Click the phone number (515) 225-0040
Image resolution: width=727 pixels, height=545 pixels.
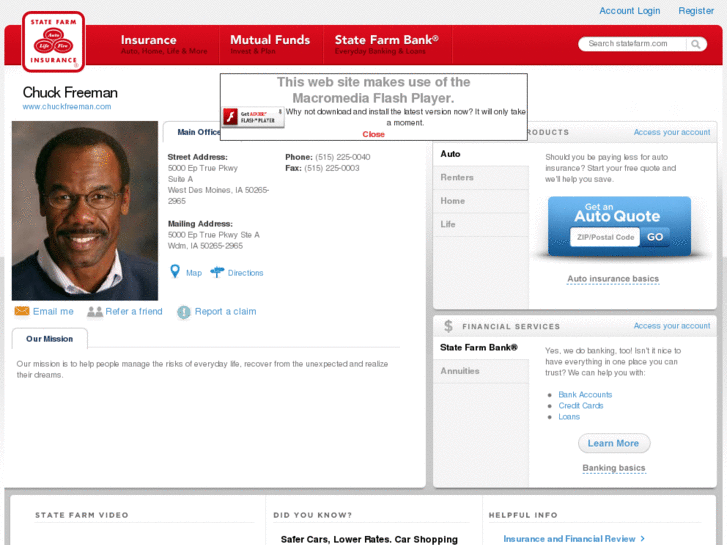click(x=343, y=157)
